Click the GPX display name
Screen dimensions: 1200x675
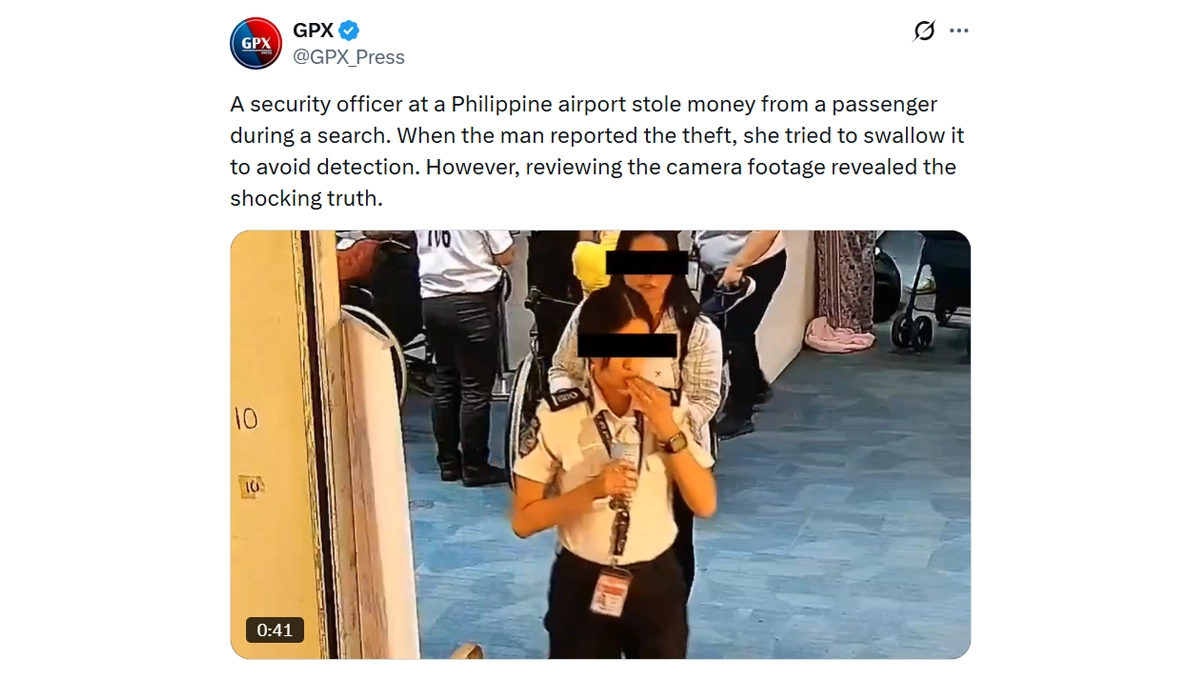[313, 31]
